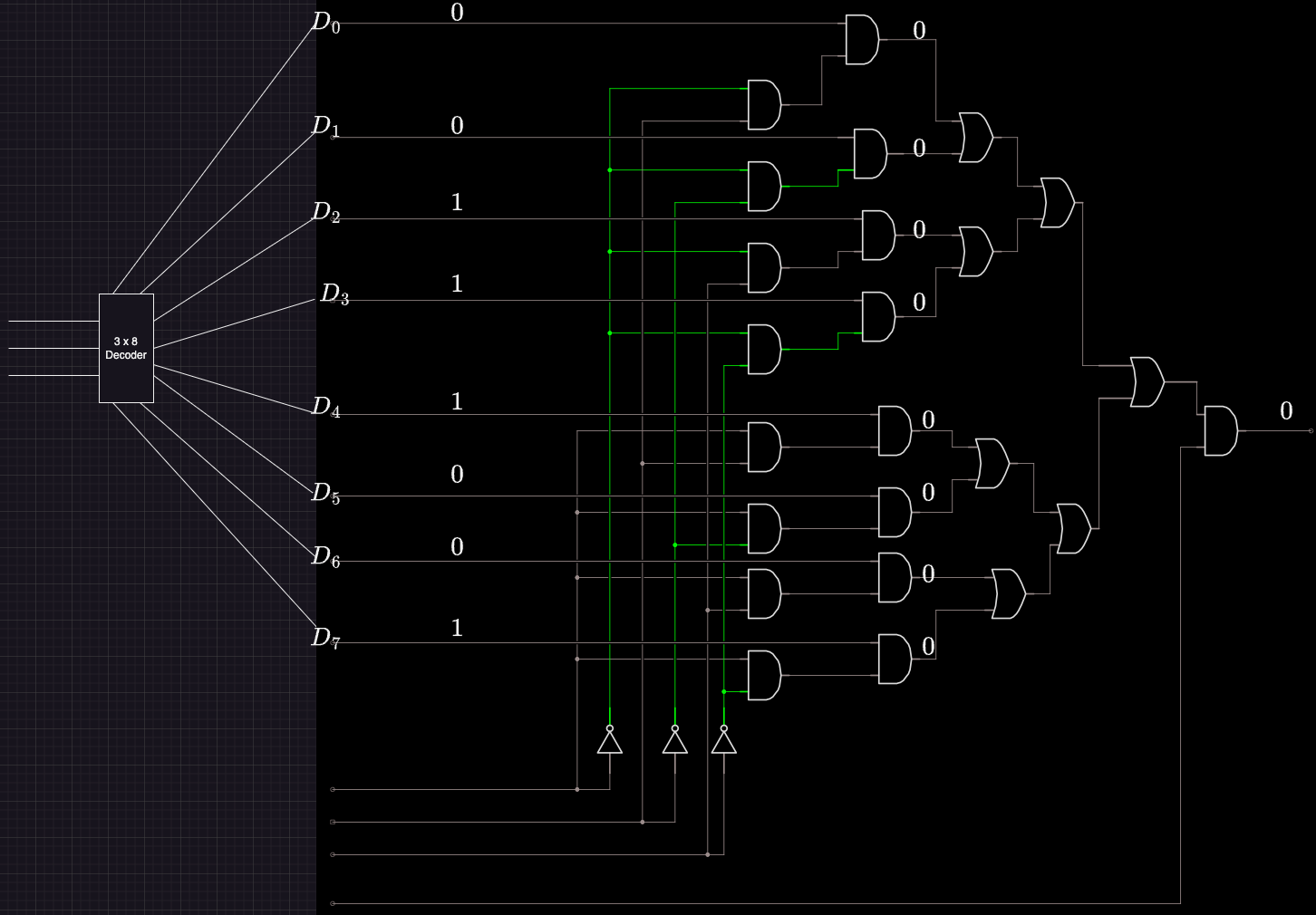Screen dimensions: 1316x915
Task: Select the AND gate on the D1 line
Action: pos(870,154)
